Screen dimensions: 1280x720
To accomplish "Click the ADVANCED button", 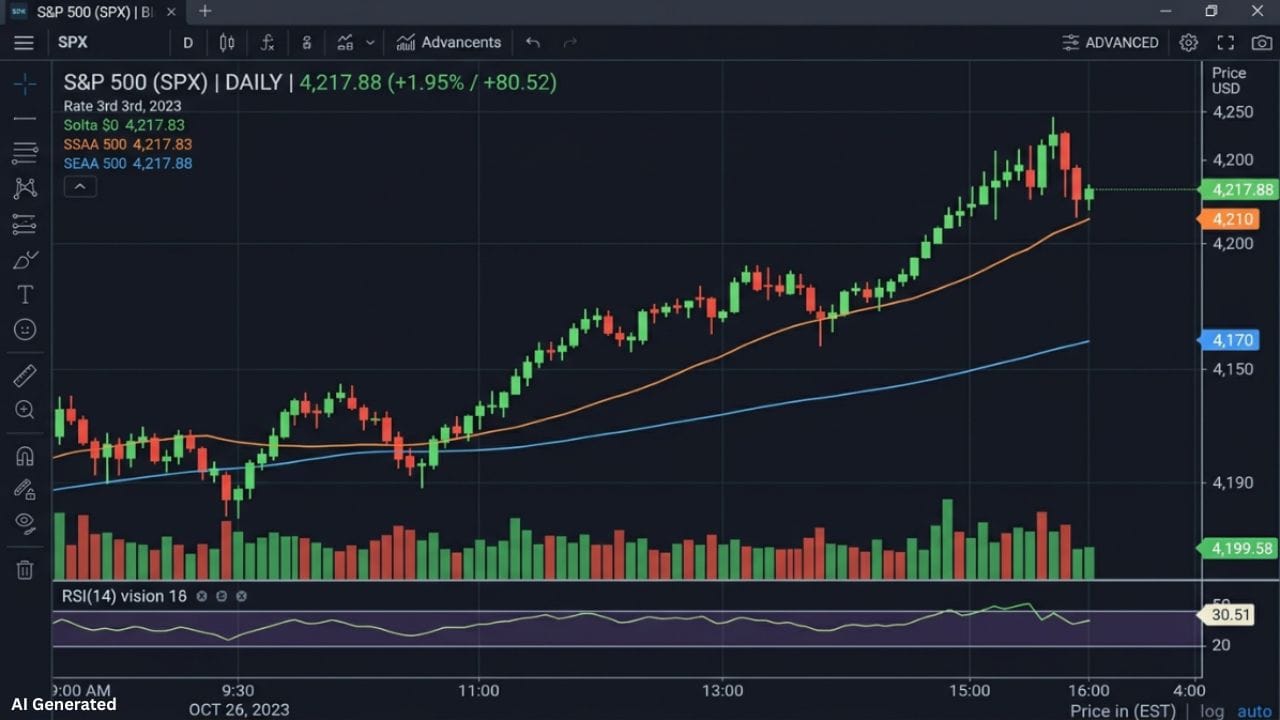I will 1110,43.
